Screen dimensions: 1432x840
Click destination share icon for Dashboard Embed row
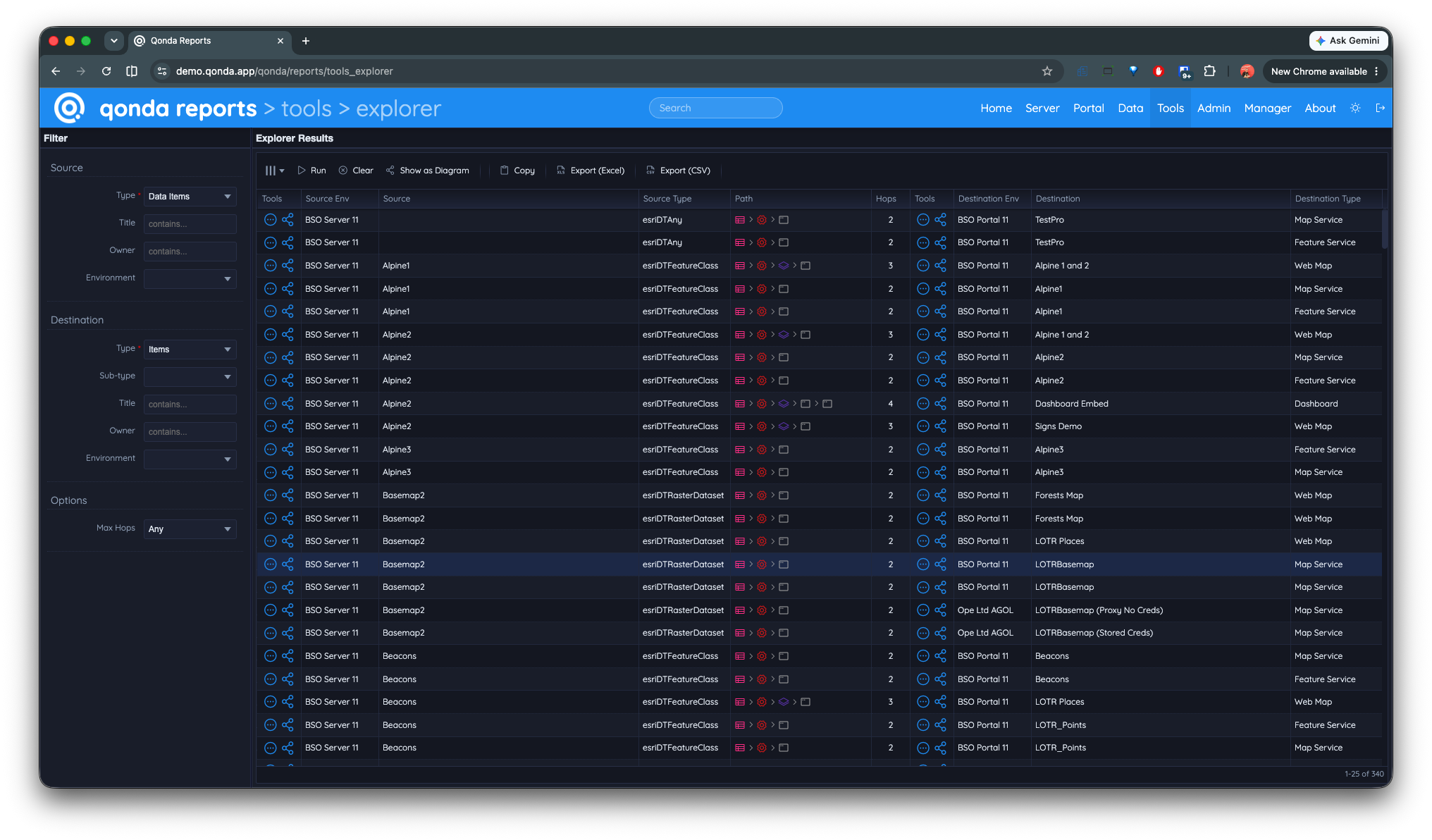coord(940,404)
